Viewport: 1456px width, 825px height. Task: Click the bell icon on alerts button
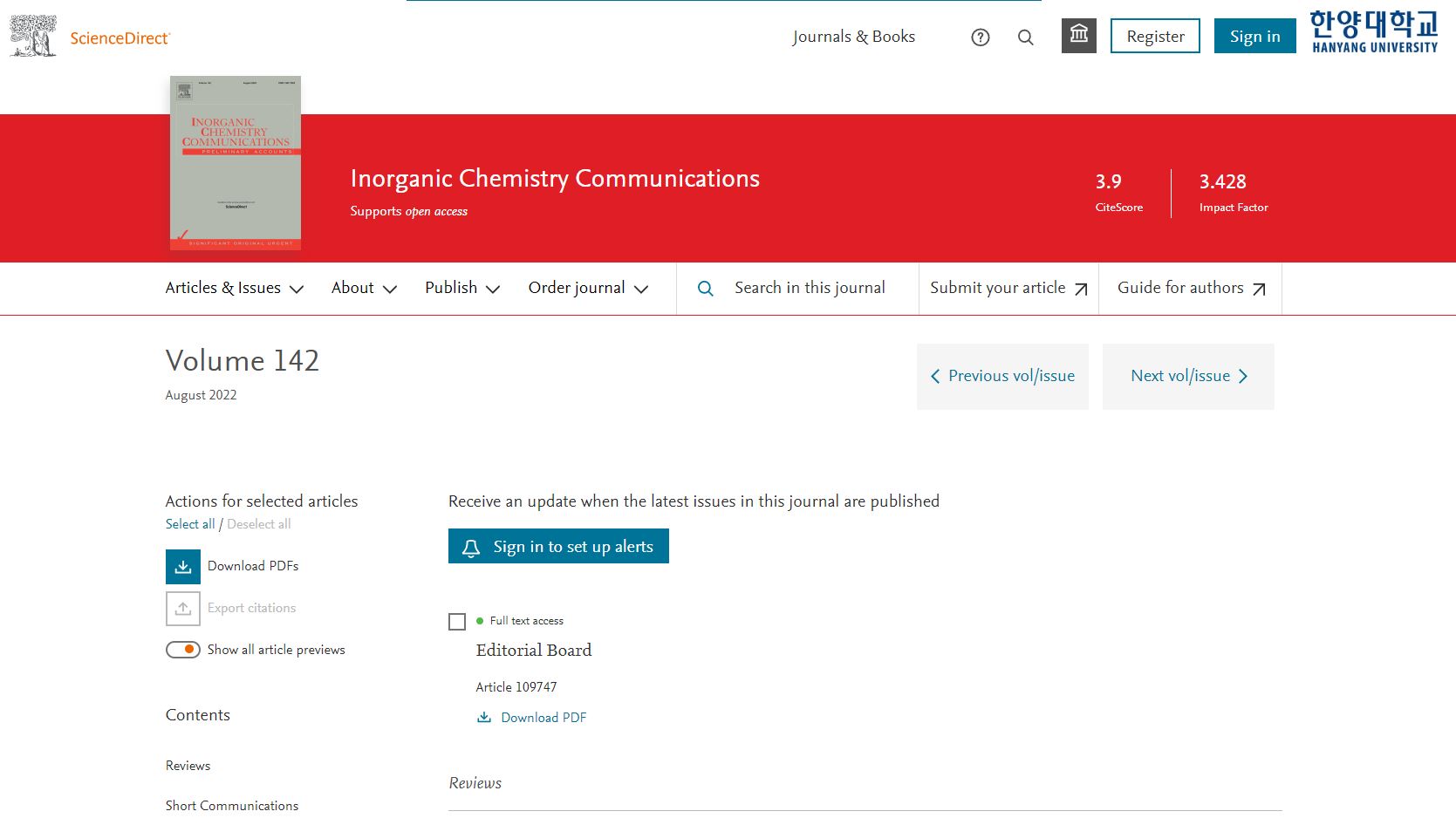(x=471, y=548)
